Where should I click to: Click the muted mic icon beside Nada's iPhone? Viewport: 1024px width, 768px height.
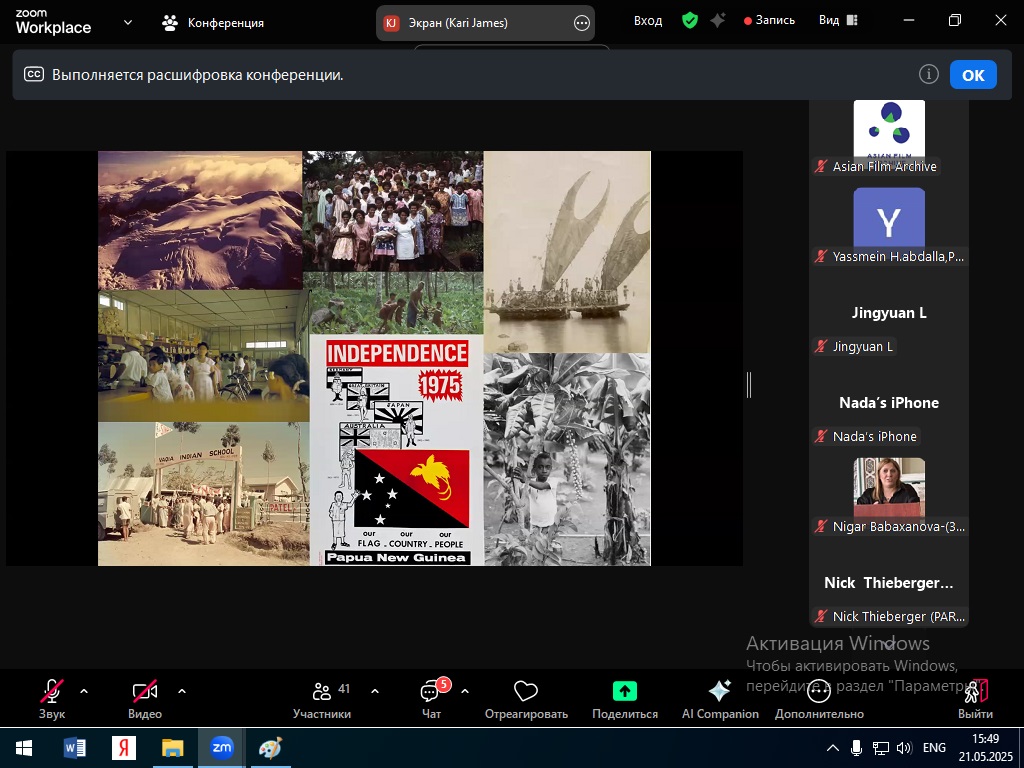tap(821, 436)
